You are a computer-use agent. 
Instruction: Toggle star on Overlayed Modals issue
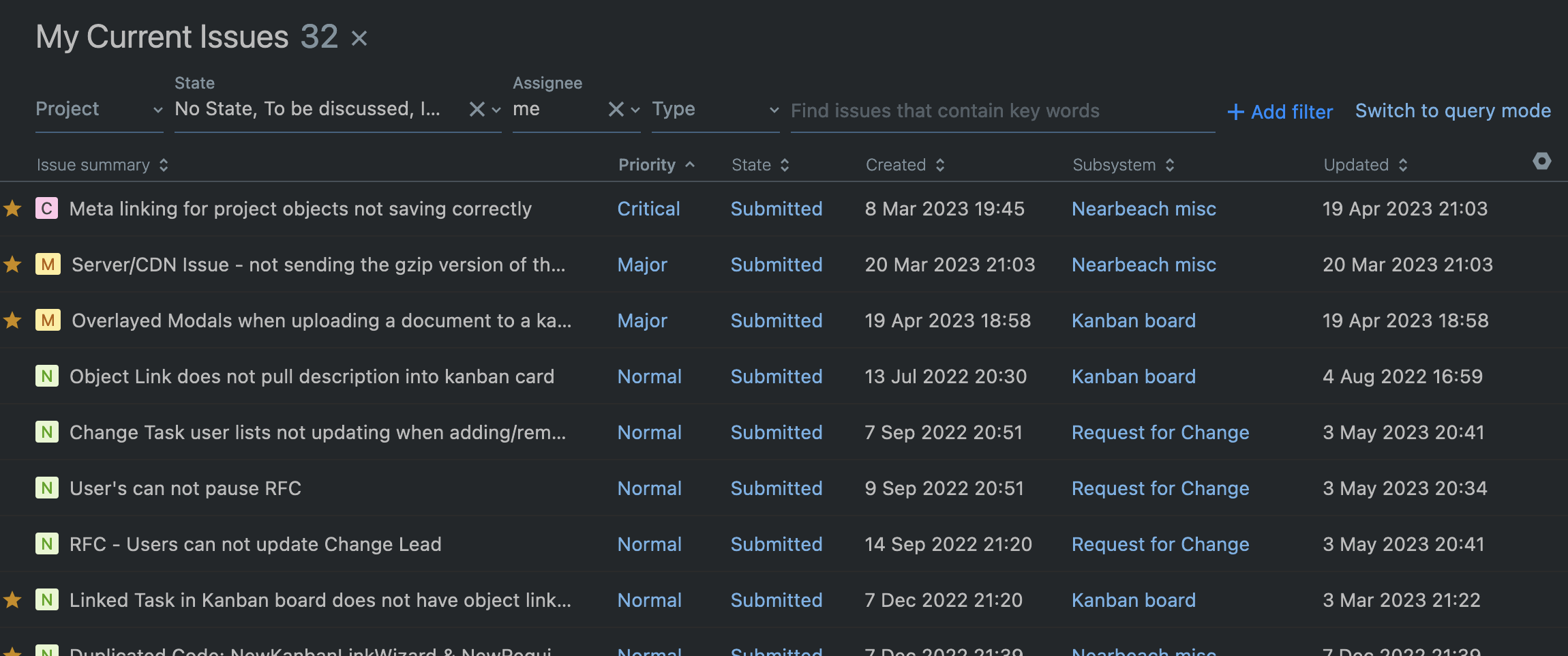point(13,320)
